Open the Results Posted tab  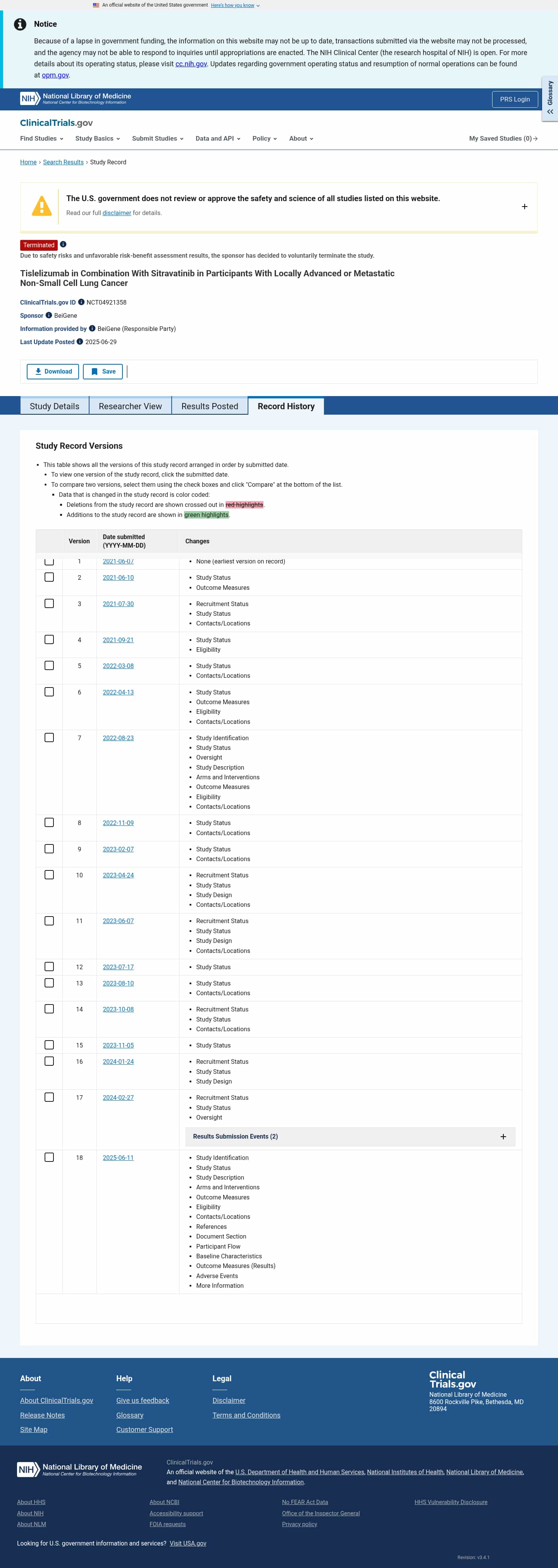(x=209, y=406)
